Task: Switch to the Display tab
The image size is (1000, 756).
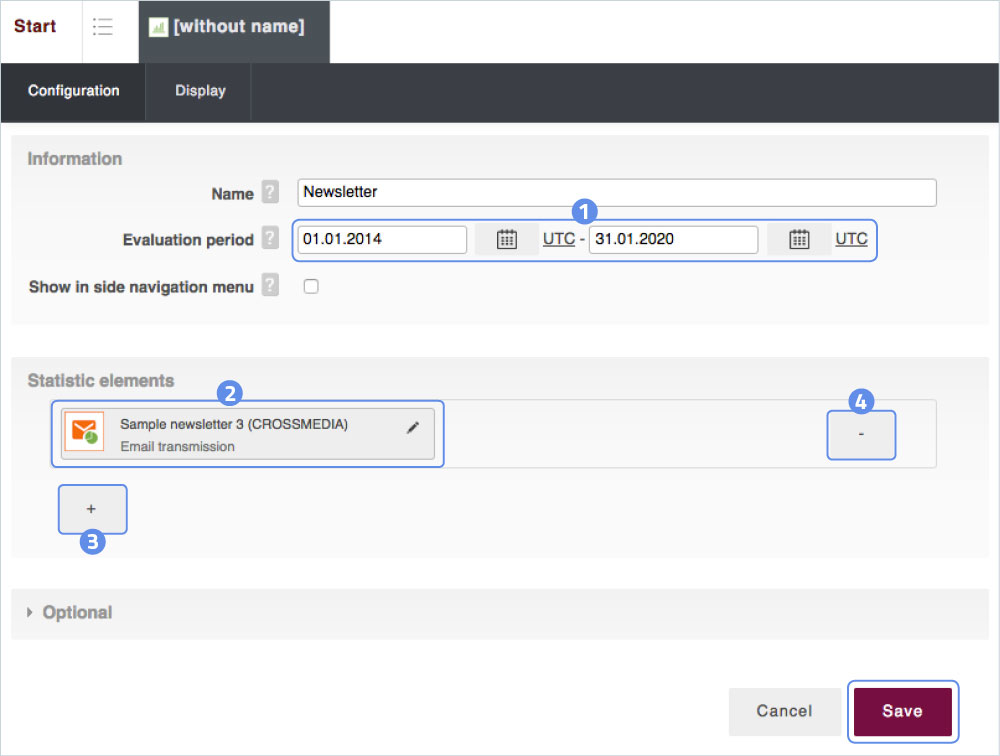Action: point(200,91)
